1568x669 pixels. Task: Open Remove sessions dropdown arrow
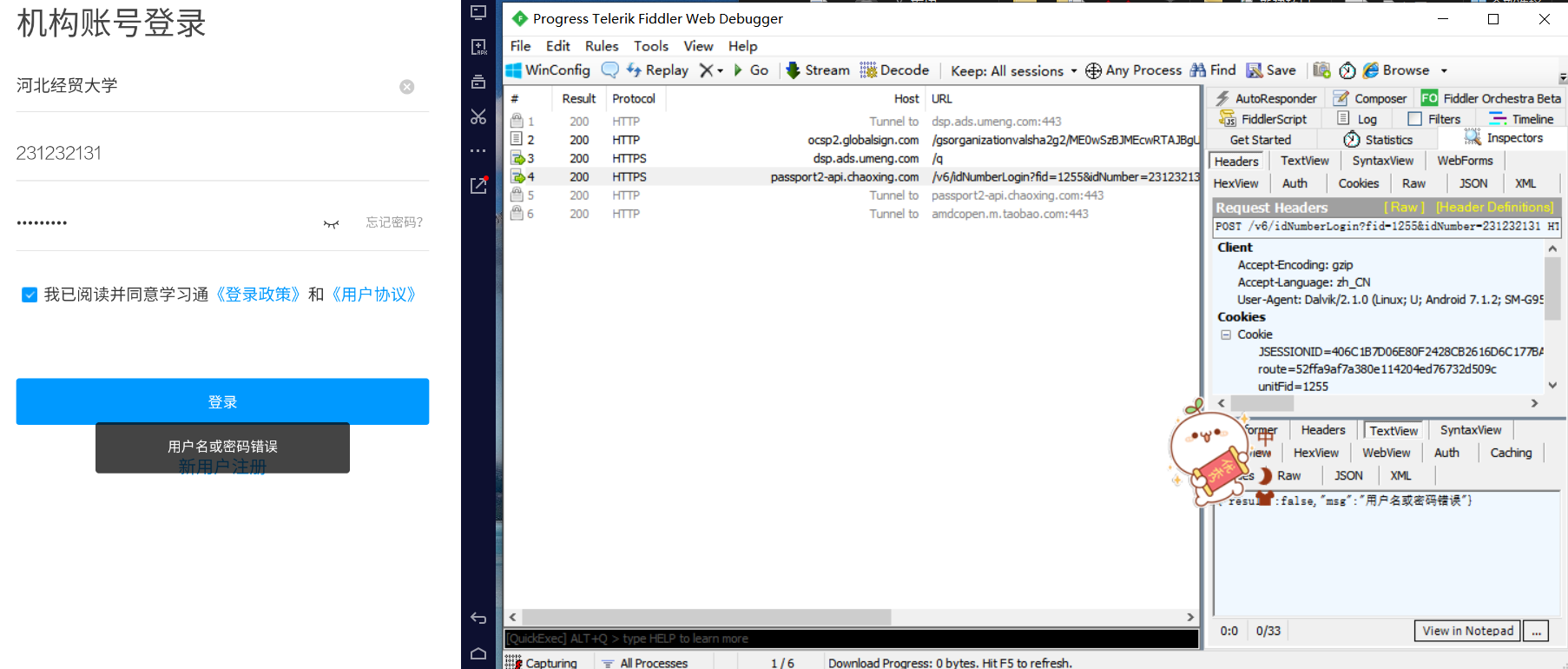click(720, 71)
